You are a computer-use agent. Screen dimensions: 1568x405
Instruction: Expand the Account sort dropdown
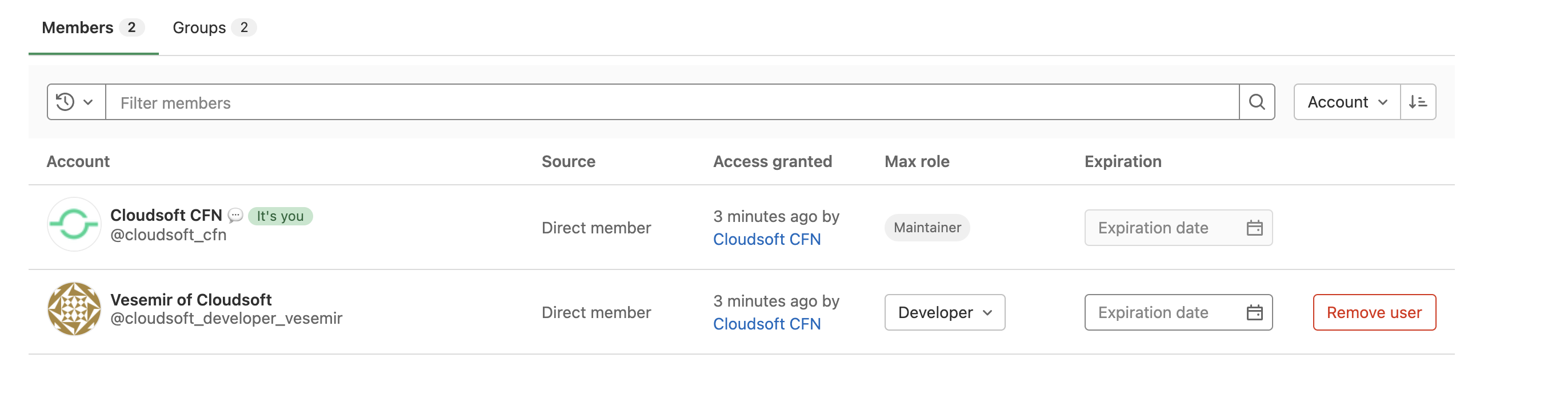1347,102
